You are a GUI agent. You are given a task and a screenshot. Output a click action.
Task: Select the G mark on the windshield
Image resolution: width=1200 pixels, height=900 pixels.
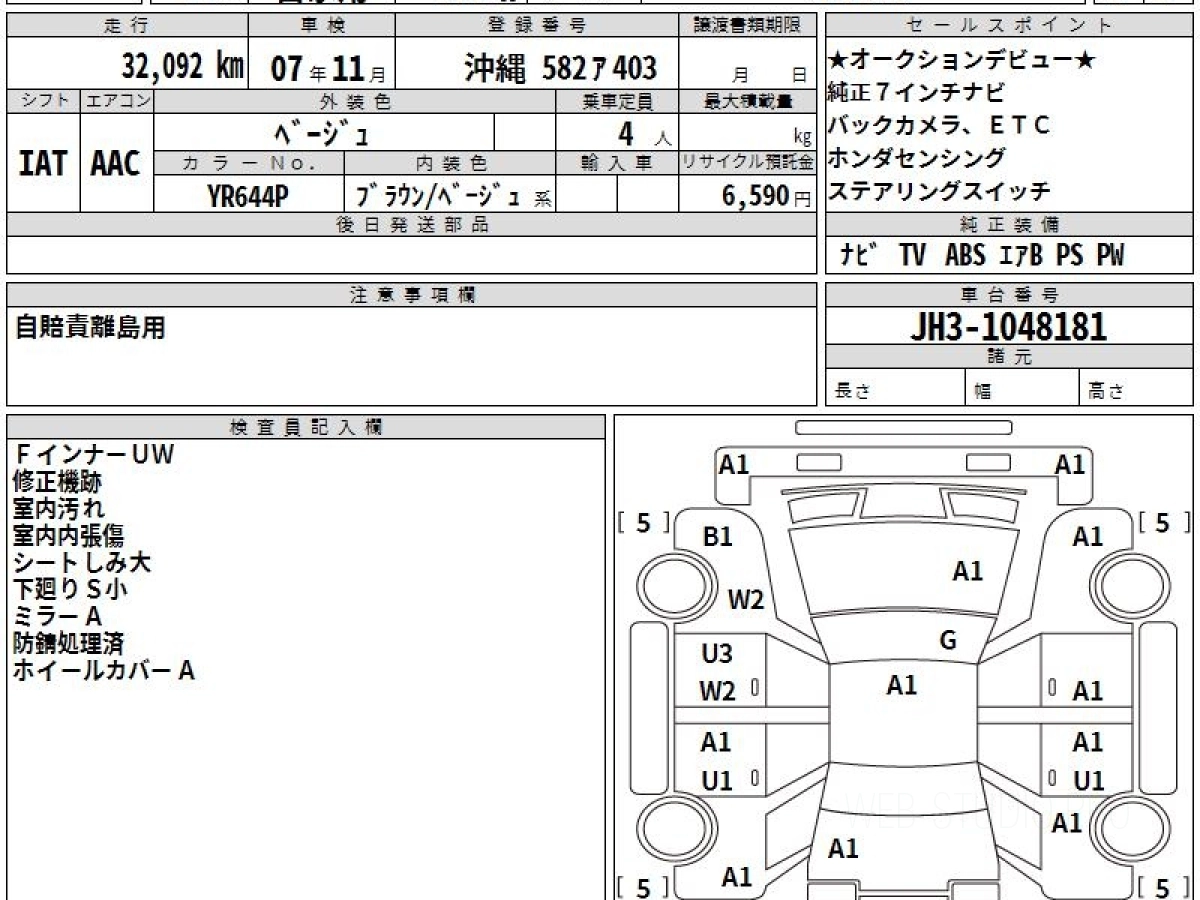click(948, 641)
